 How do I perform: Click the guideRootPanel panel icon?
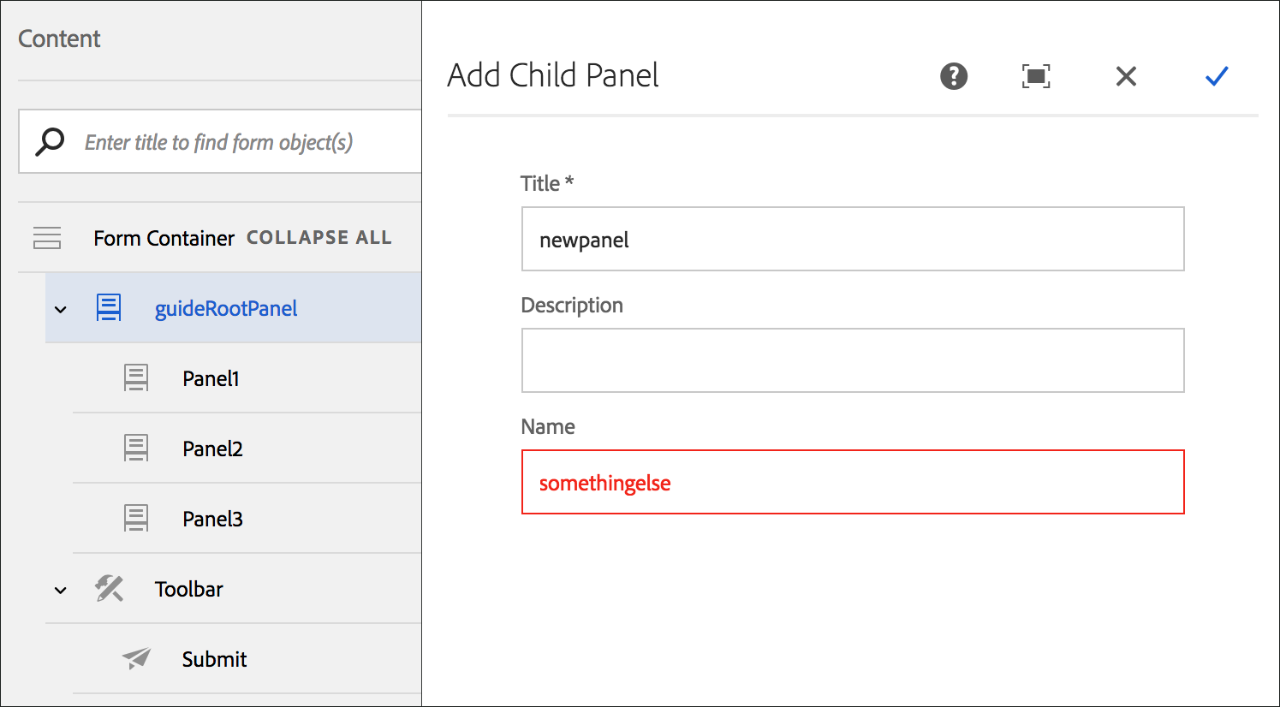point(108,308)
